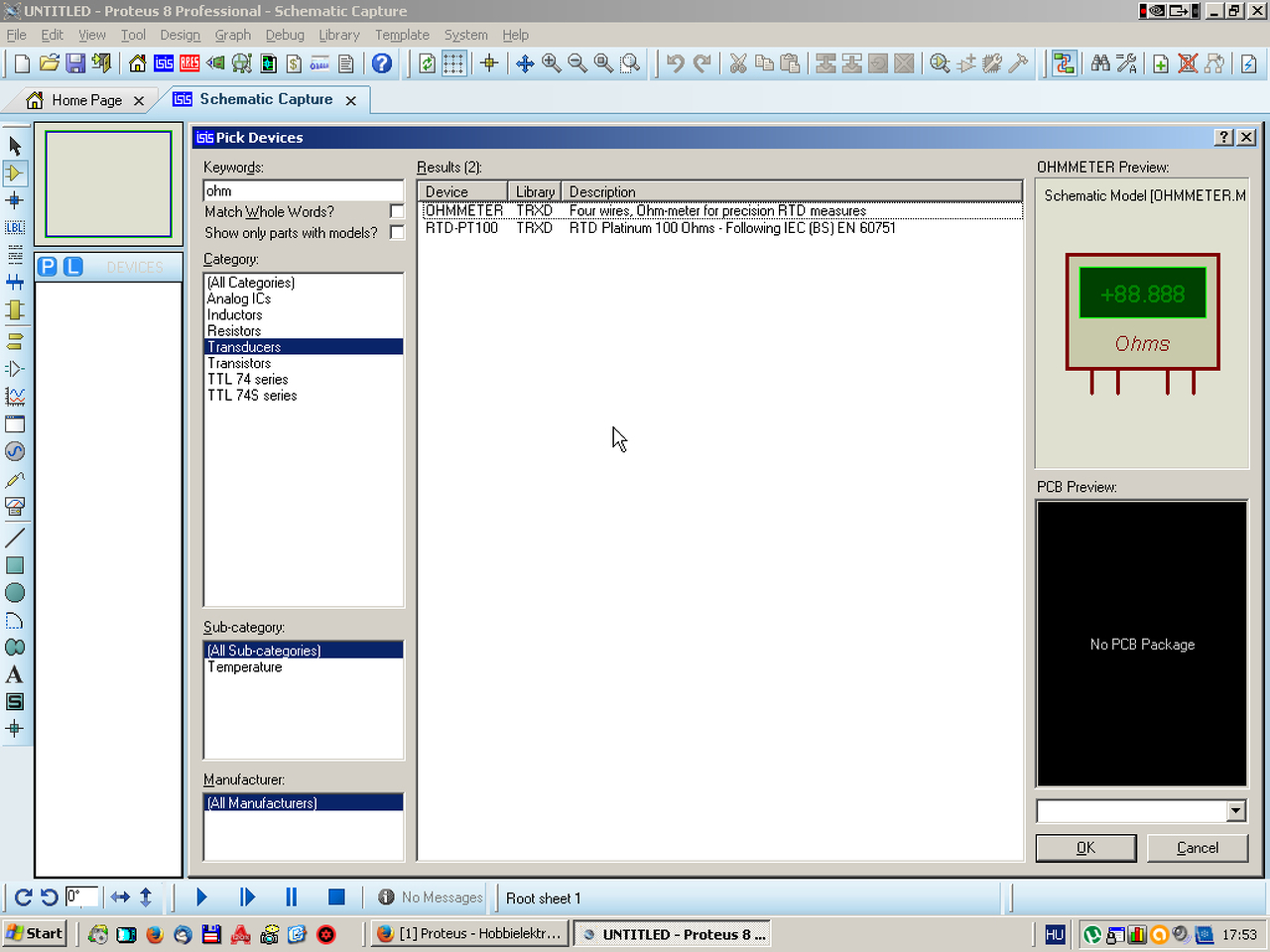Click the Keywords input field

tap(303, 190)
